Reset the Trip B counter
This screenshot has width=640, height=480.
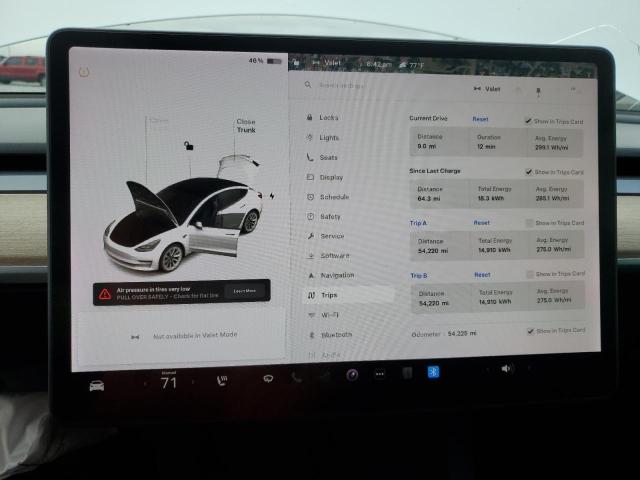point(482,274)
